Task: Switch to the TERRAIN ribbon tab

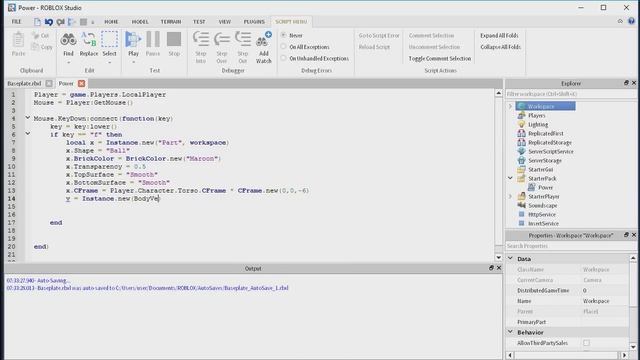Action: [171, 22]
